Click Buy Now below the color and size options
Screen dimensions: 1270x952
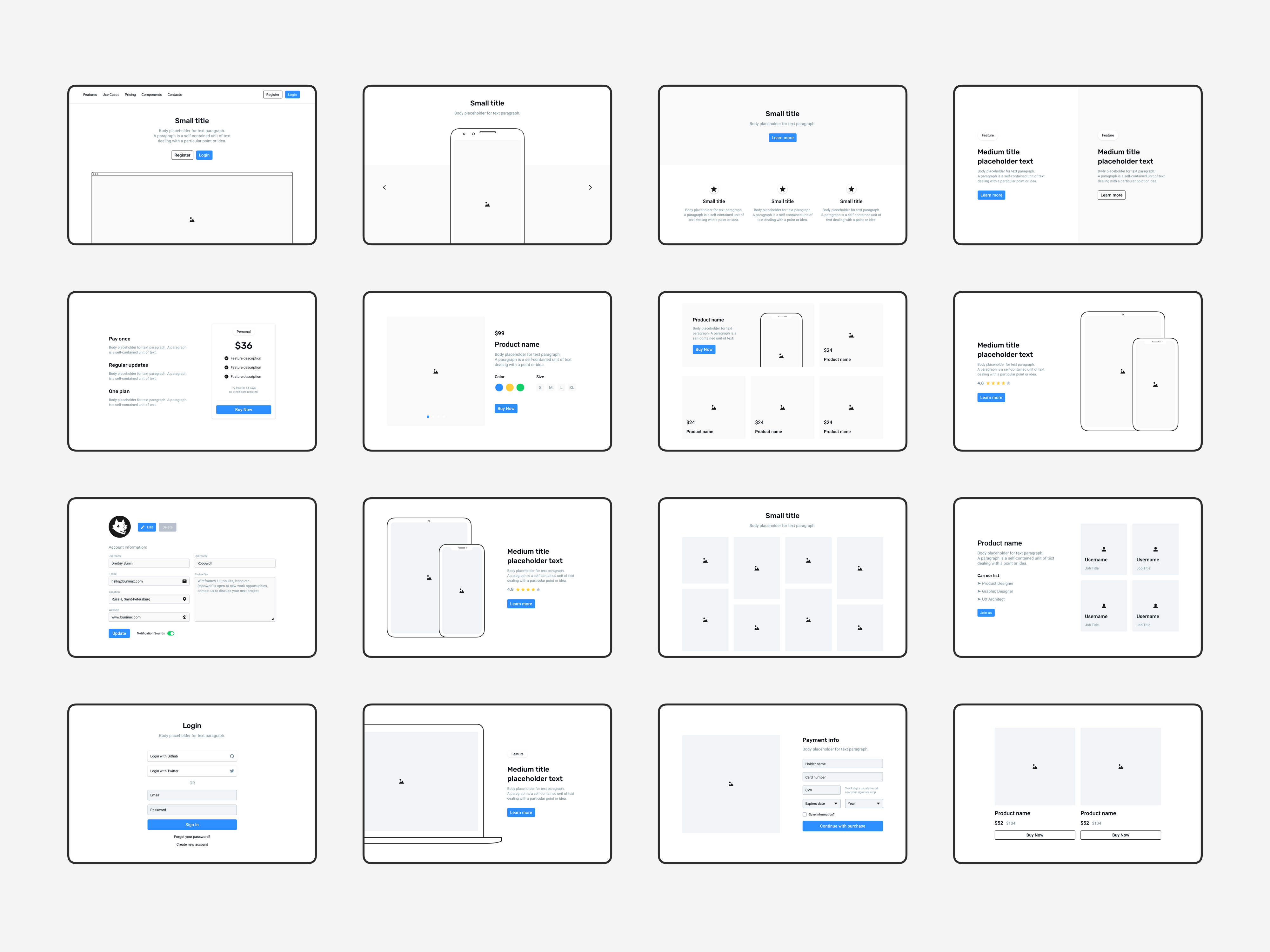click(506, 409)
